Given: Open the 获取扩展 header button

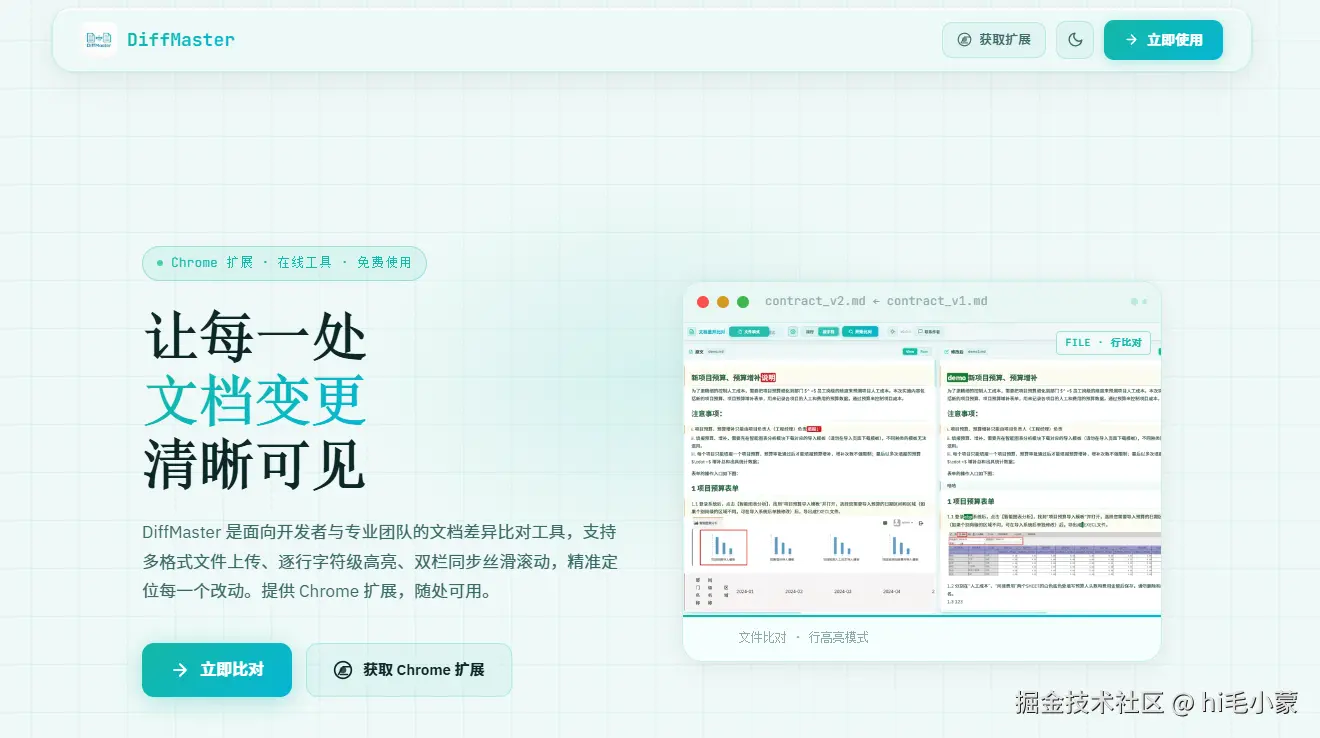Looking at the screenshot, I should point(994,40).
